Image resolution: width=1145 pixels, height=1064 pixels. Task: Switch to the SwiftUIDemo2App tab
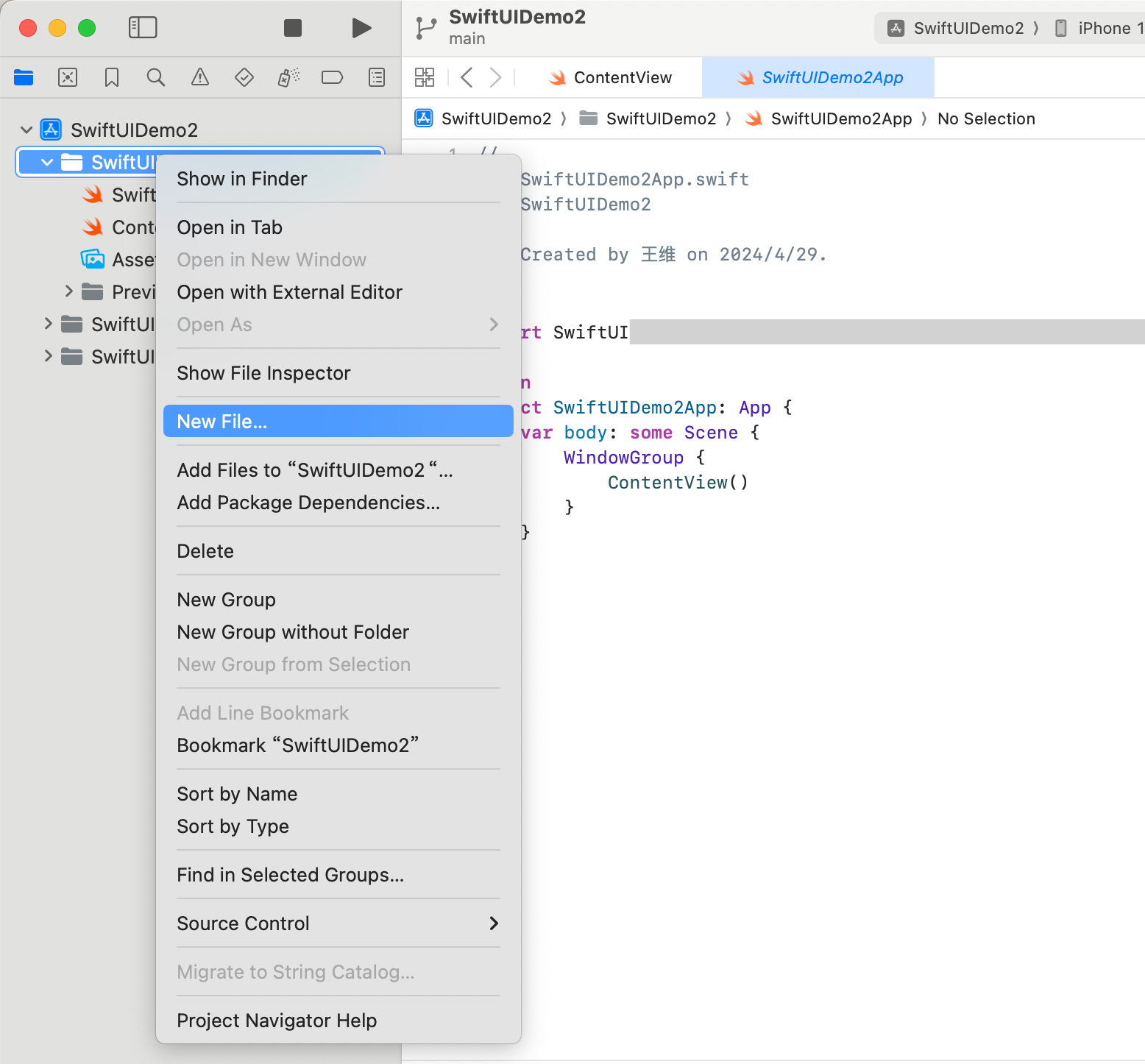click(818, 77)
